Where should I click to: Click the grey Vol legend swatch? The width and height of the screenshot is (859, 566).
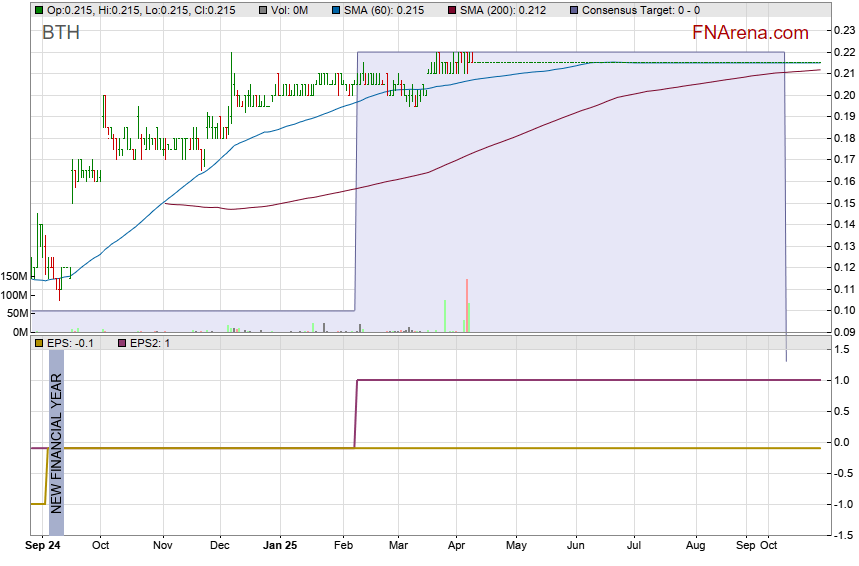[x=262, y=10]
